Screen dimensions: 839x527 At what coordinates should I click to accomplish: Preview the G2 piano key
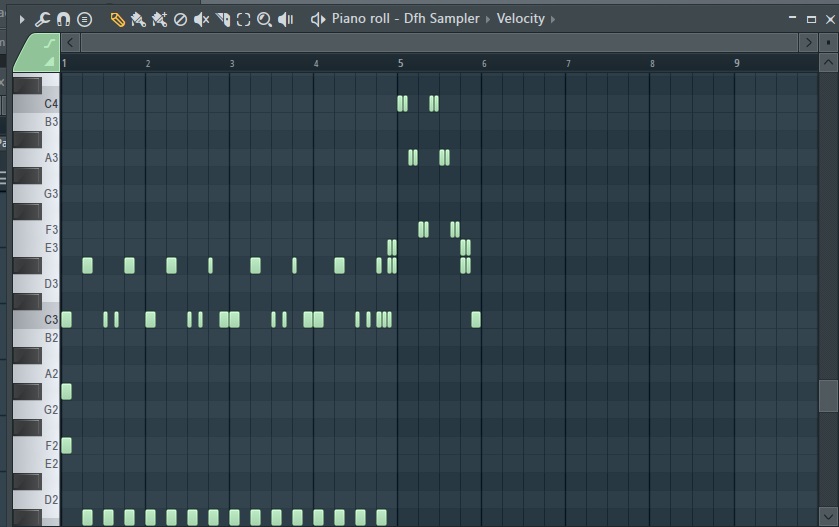36,410
